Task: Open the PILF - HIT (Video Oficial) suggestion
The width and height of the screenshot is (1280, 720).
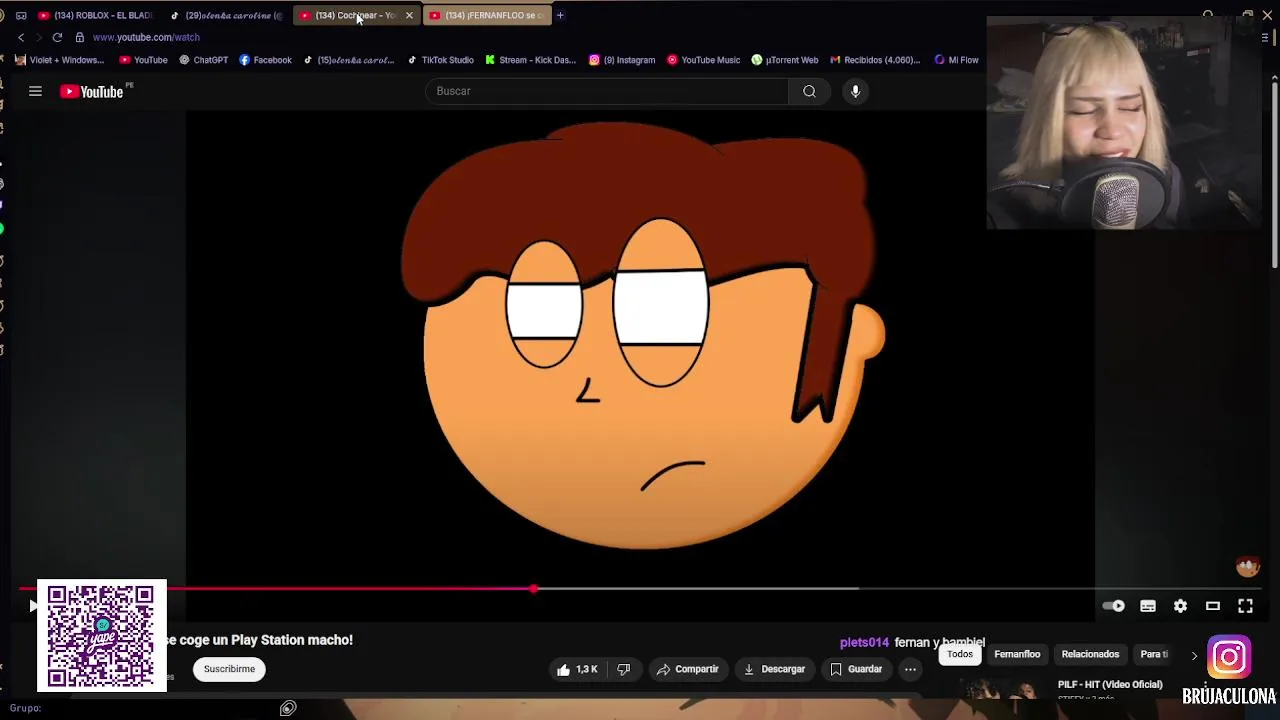Action: 1110,685
